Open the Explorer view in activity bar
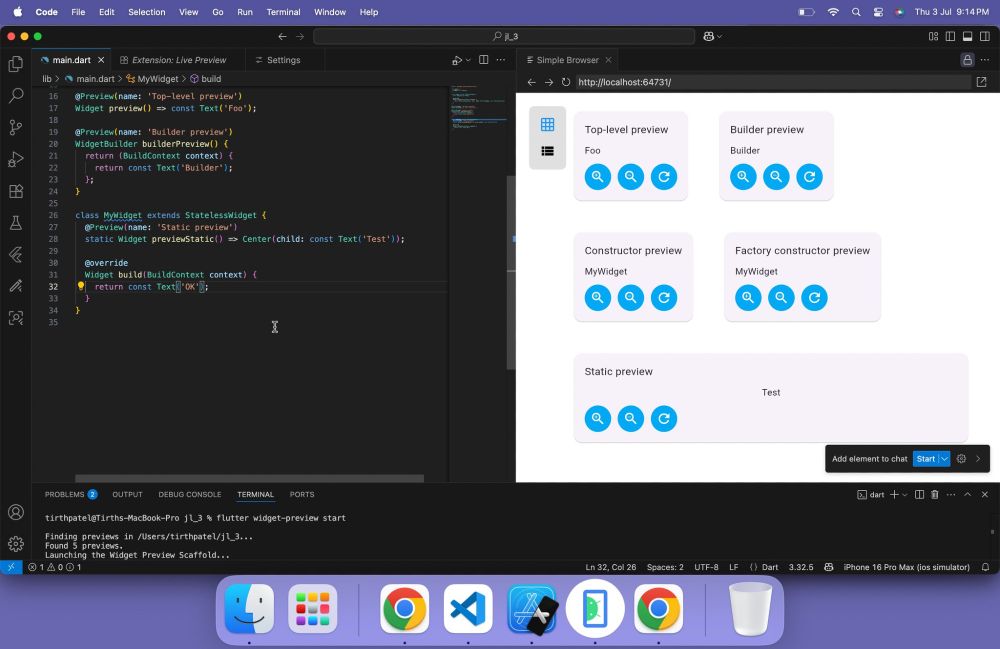Image resolution: width=1000 pixels, height=649 pixels. pyautogui.click(x=16, y=64)
